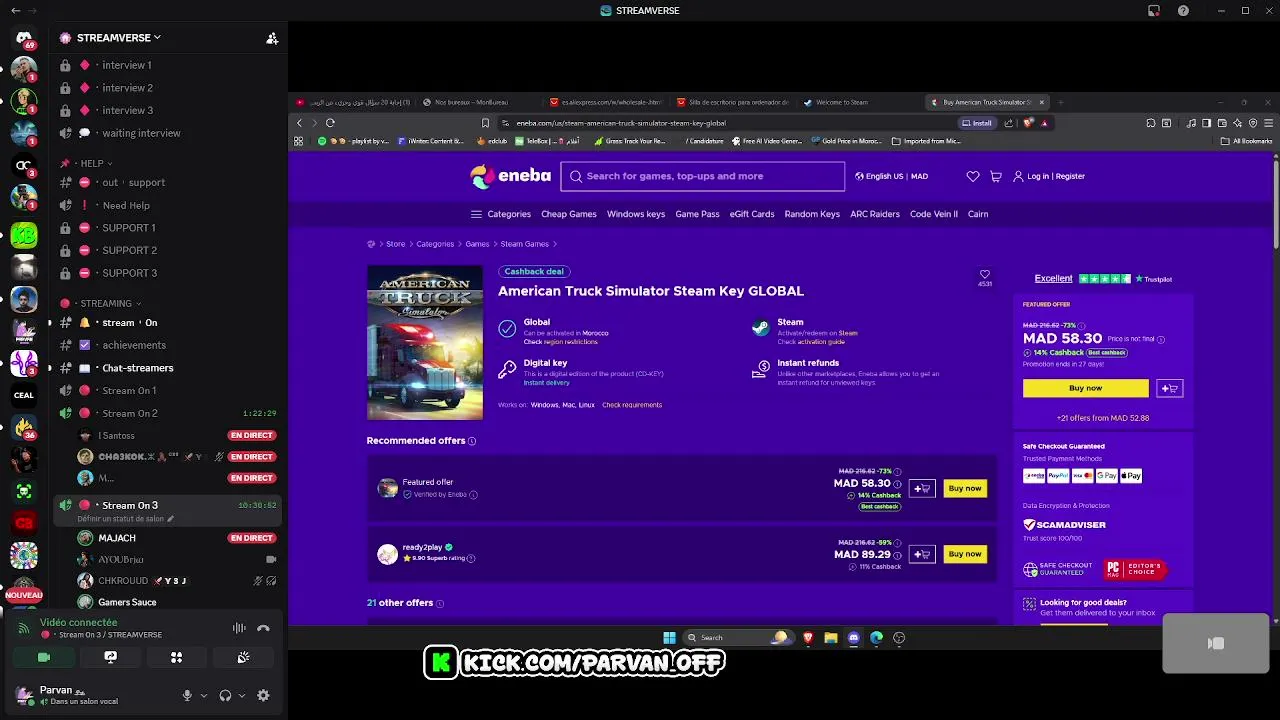Toggle the Discord camera button

coord(44,657)
